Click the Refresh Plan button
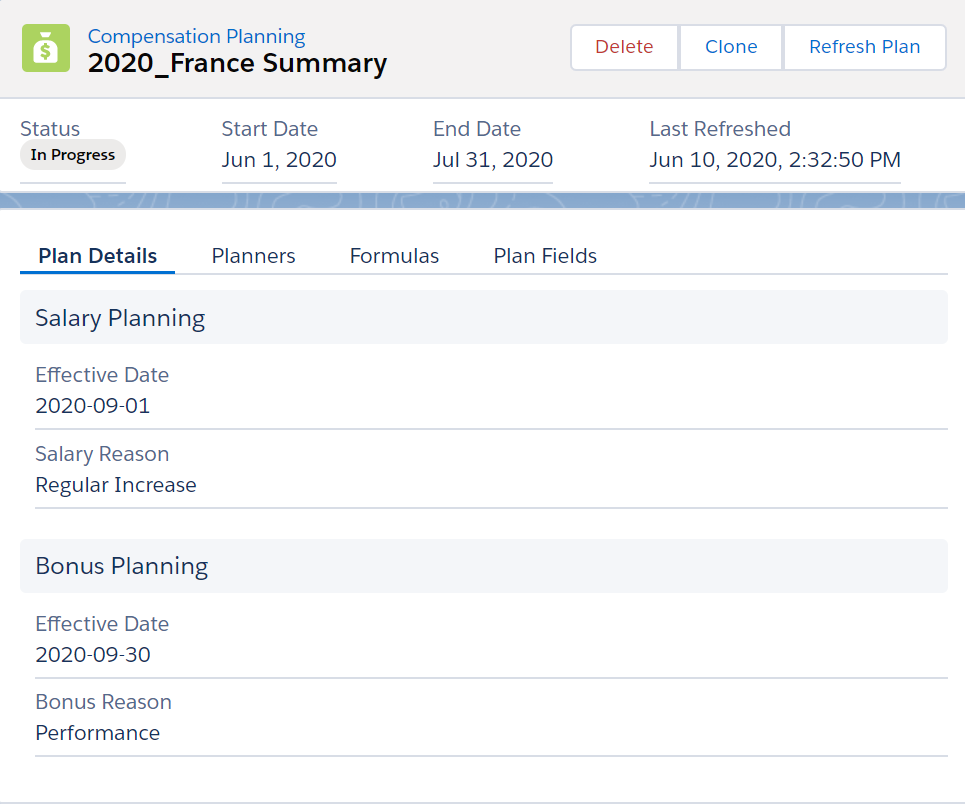The height and width of the screenshot is (804, 965). click(864, 47)
